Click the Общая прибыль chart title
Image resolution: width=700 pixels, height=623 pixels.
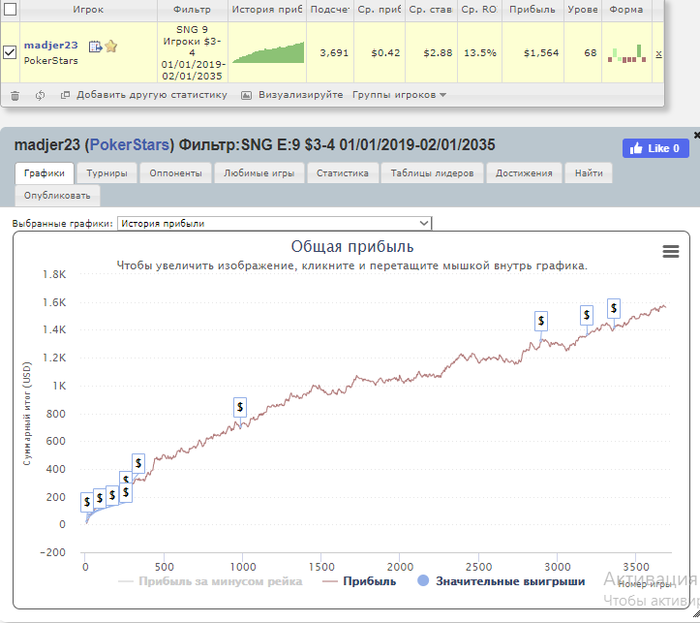(352, 246)
